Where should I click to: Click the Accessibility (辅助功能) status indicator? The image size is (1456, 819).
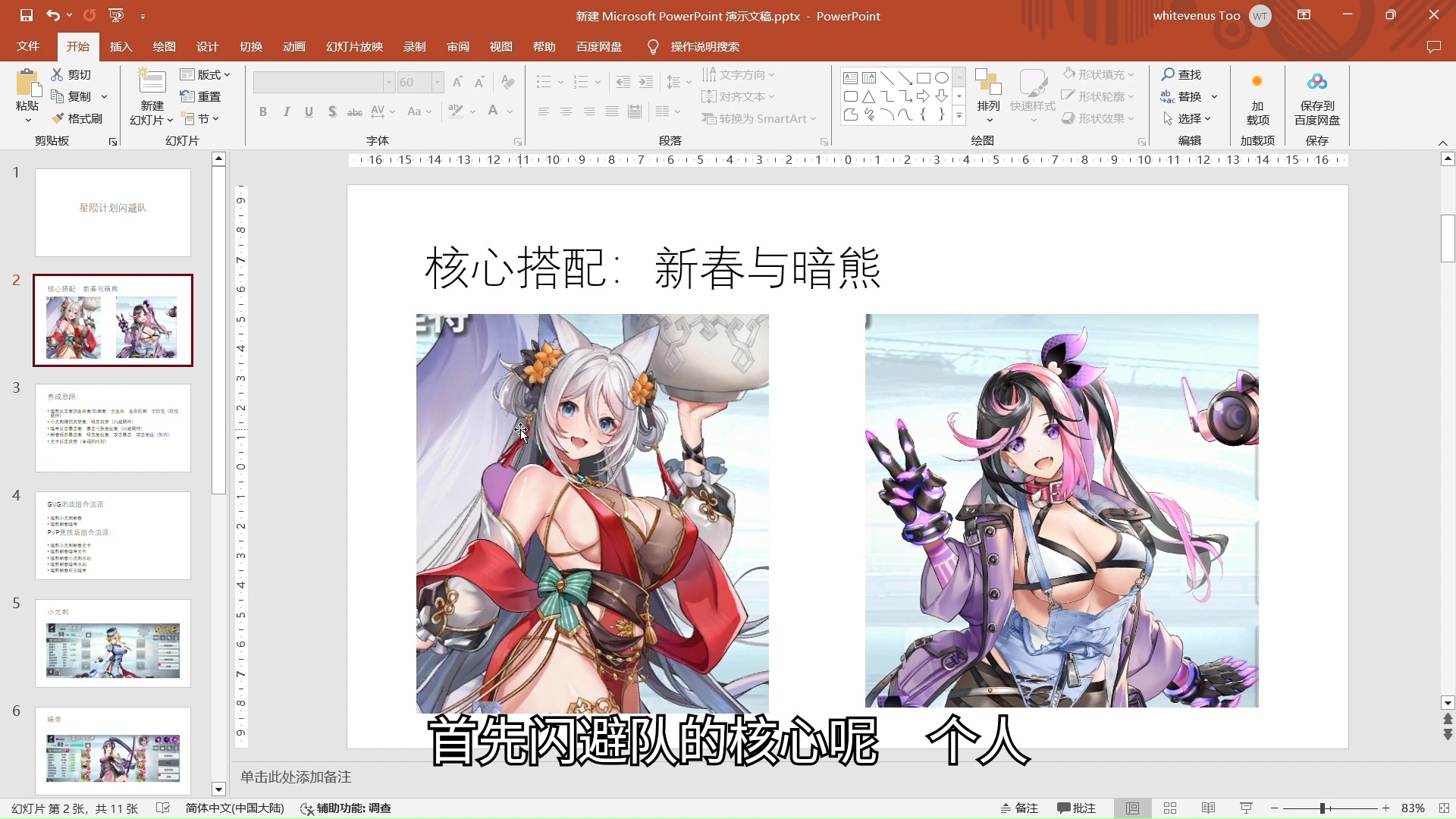[346, 808]
